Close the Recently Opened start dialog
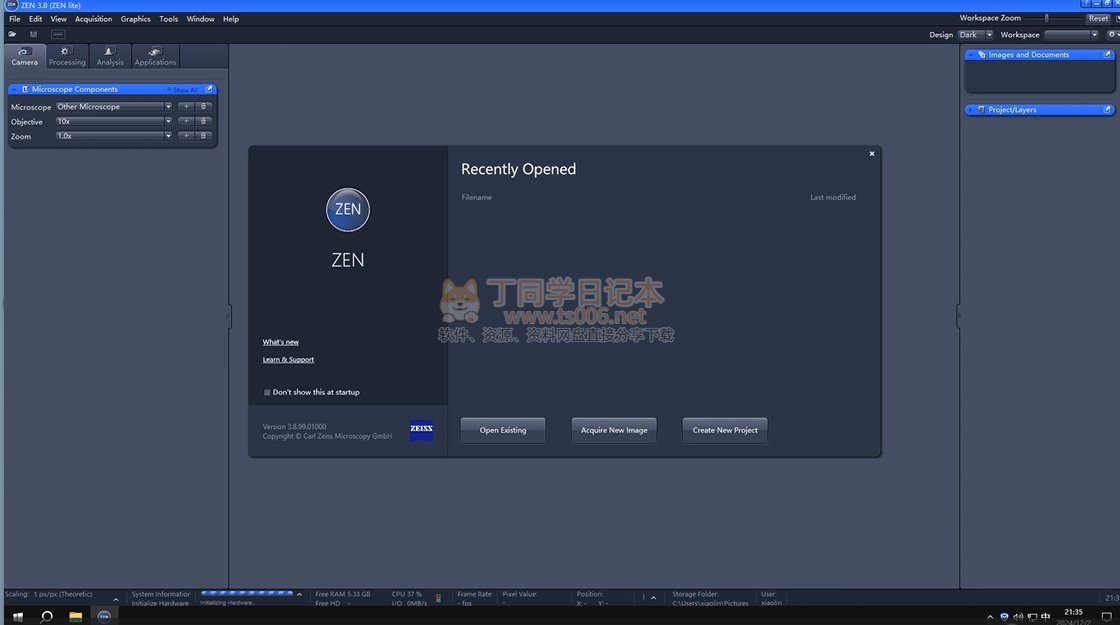 (x=871, y=154)
